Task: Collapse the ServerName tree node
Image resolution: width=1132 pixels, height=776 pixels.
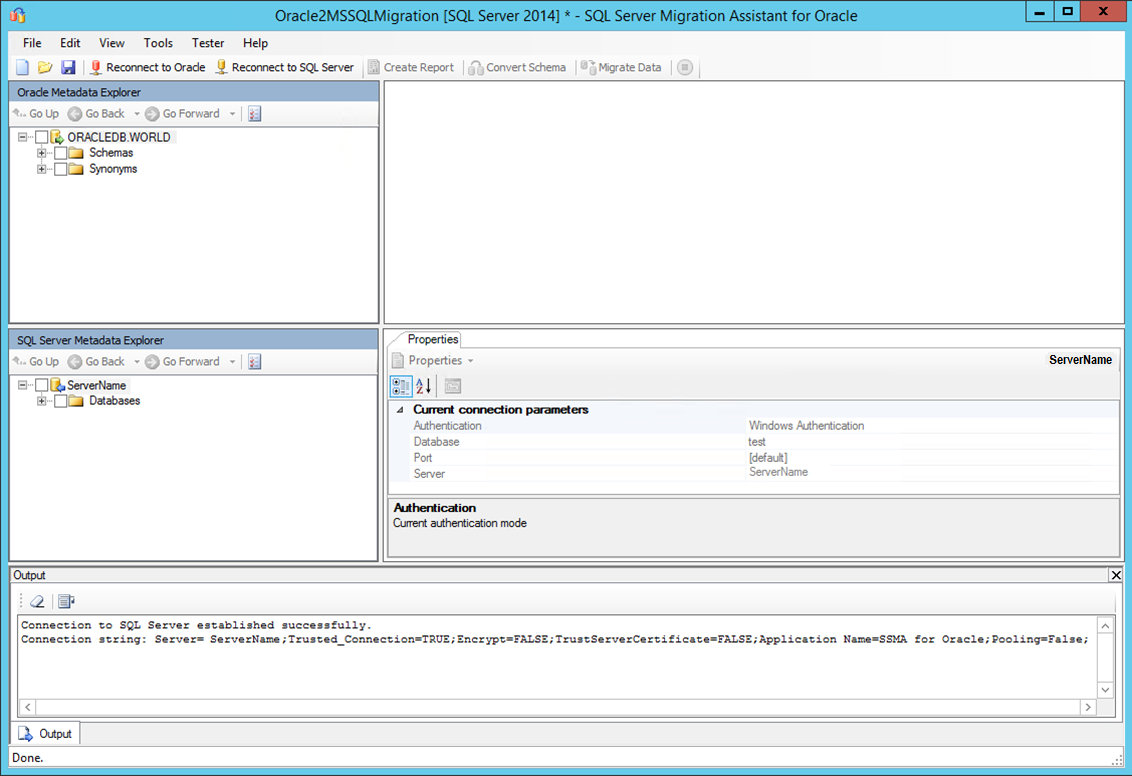Action: click(x=22, y=385)
